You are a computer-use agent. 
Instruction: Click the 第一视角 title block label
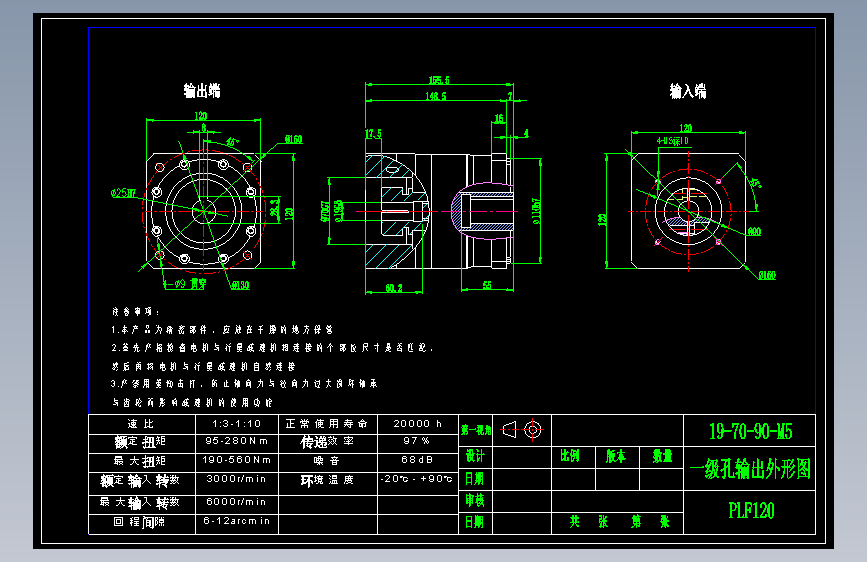tap(476, 430)
